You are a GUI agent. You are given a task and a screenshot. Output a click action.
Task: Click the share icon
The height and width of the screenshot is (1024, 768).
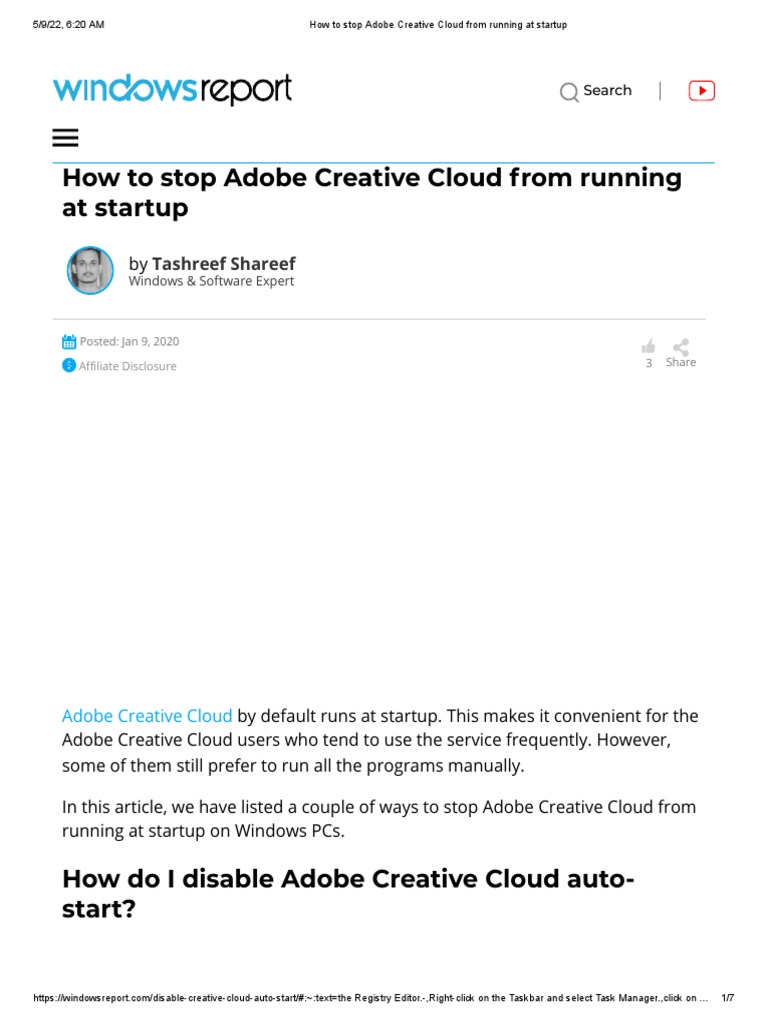681,346
